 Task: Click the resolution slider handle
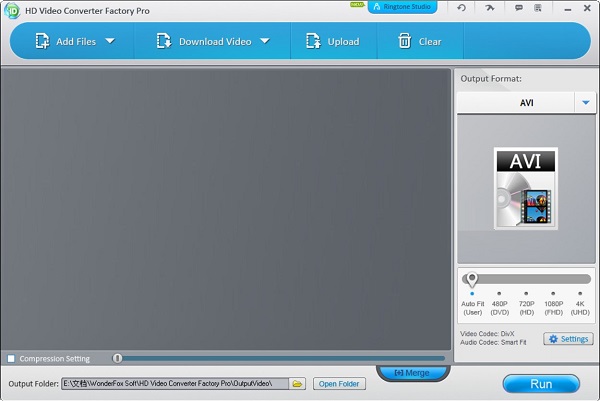472,279
